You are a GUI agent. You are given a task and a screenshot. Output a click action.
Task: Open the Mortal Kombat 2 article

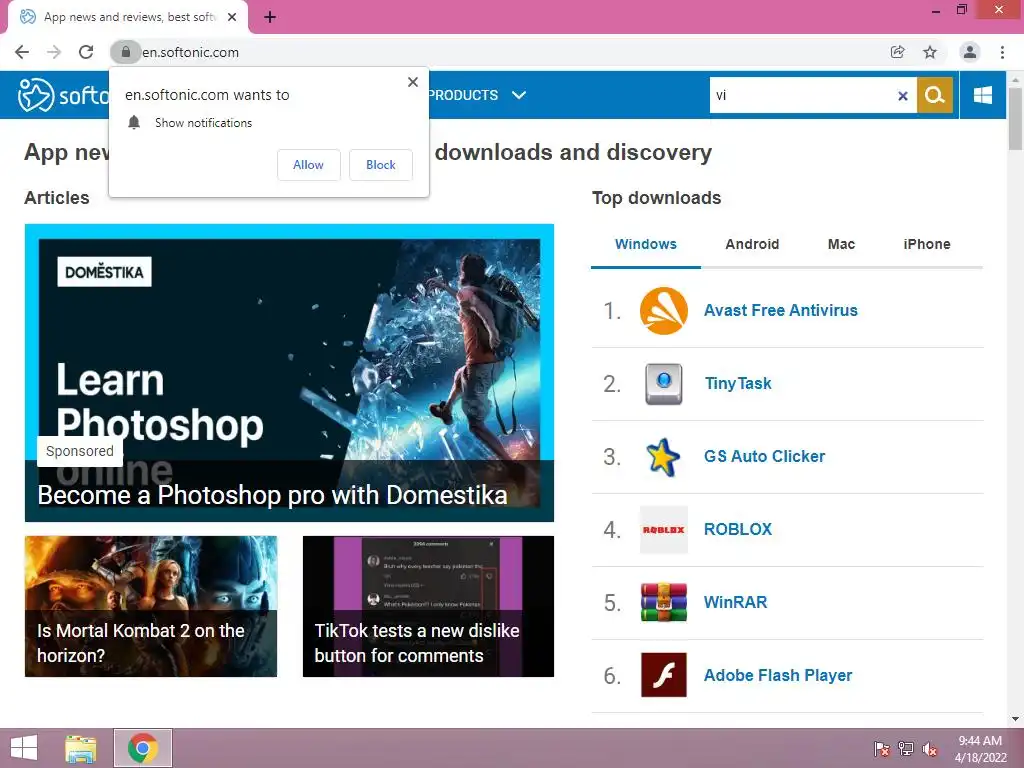(151, 606)
